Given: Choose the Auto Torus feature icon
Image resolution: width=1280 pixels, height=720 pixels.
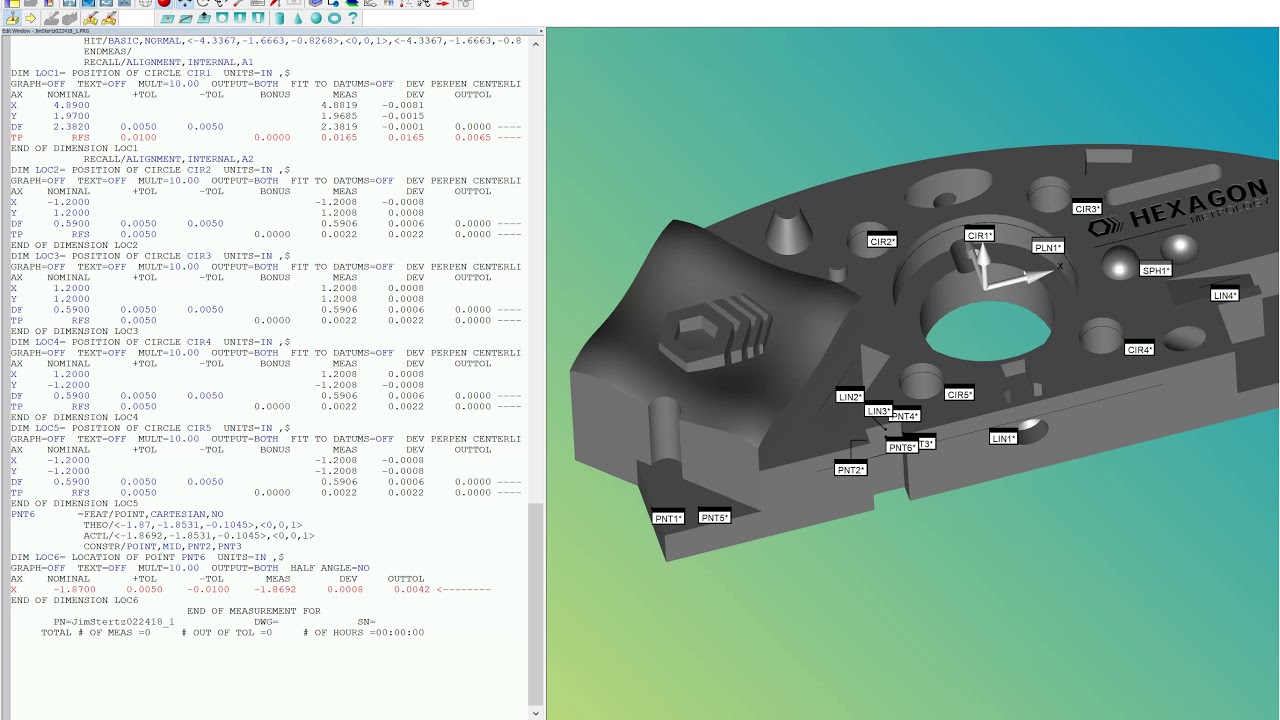Looking at the screenshot, I should [334, 18].
